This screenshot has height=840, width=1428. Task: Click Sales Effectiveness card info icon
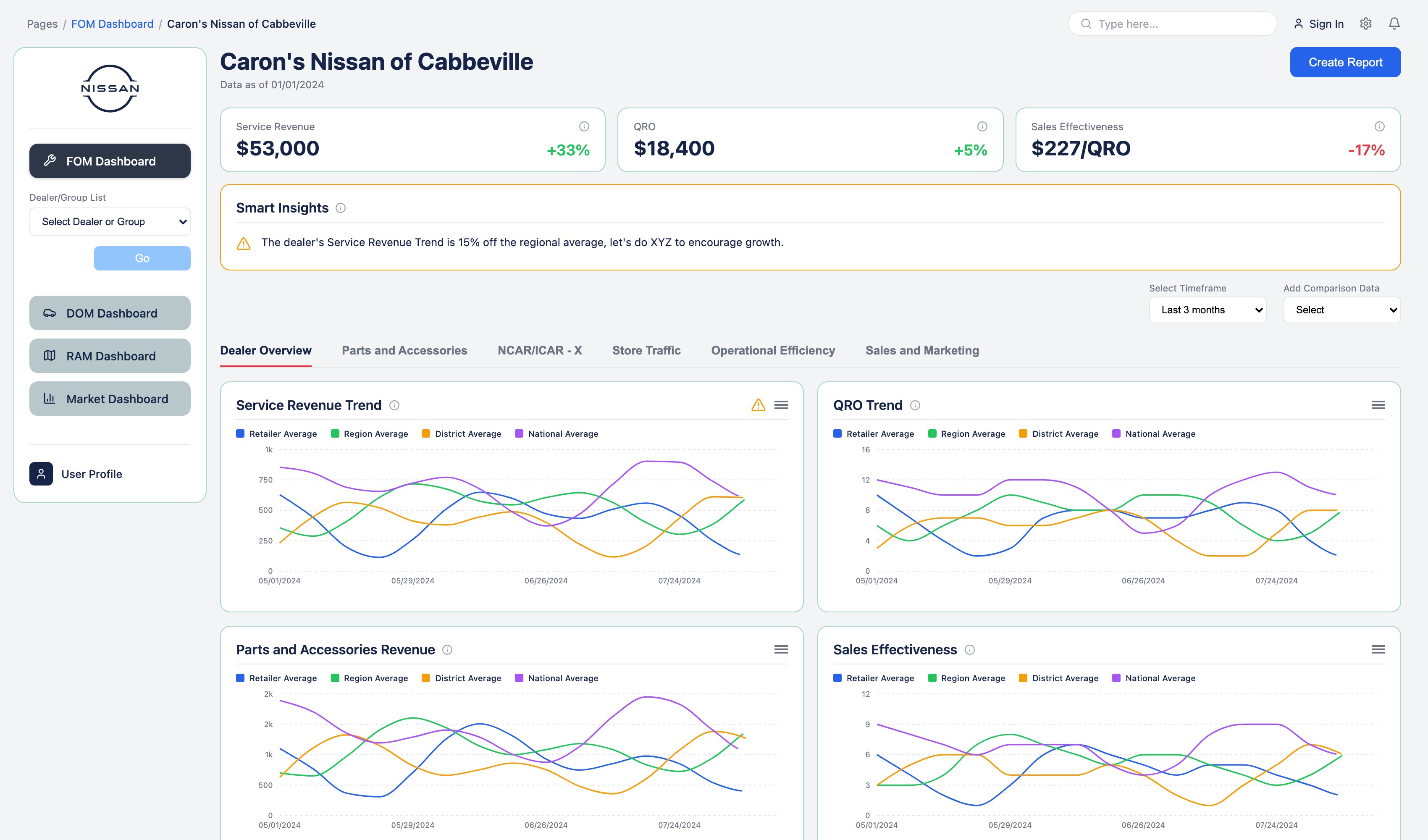pos(1379,126)
